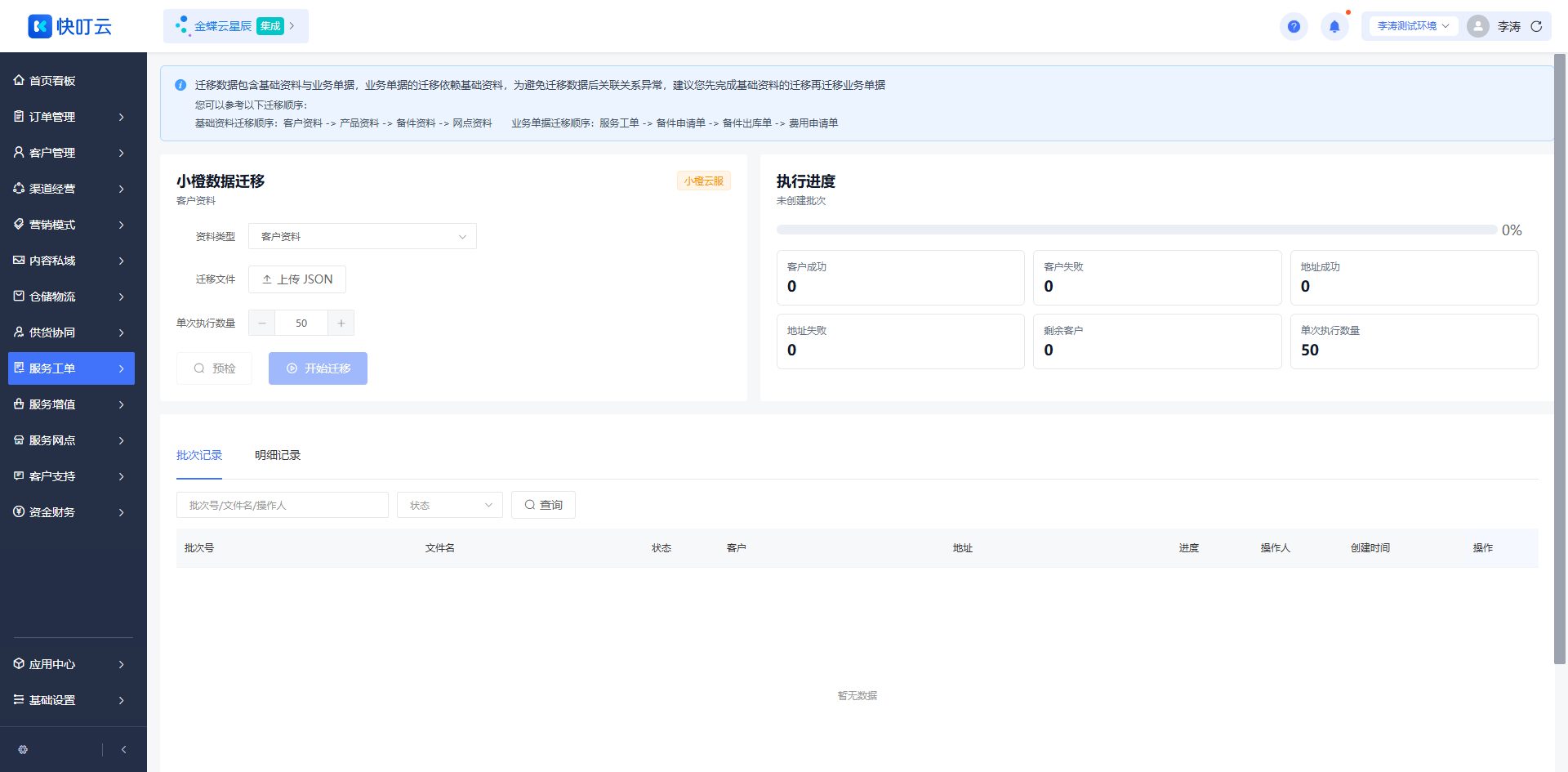Click the 创建时间 column header
This screenshot has width=1568, height=772.
1370,548
